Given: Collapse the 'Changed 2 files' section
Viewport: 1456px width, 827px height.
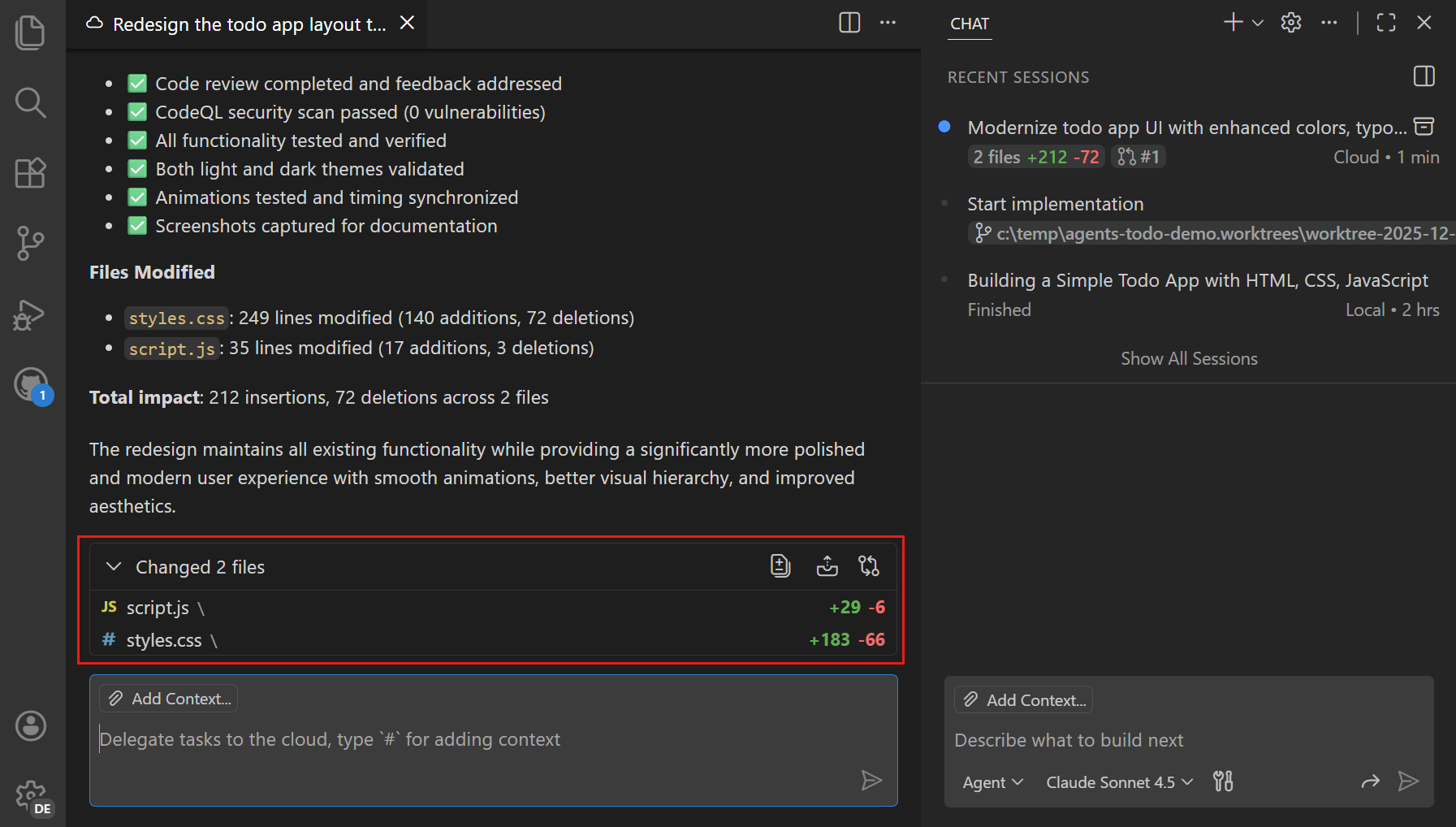Looking at the screenshot, I should pos(113,566).
